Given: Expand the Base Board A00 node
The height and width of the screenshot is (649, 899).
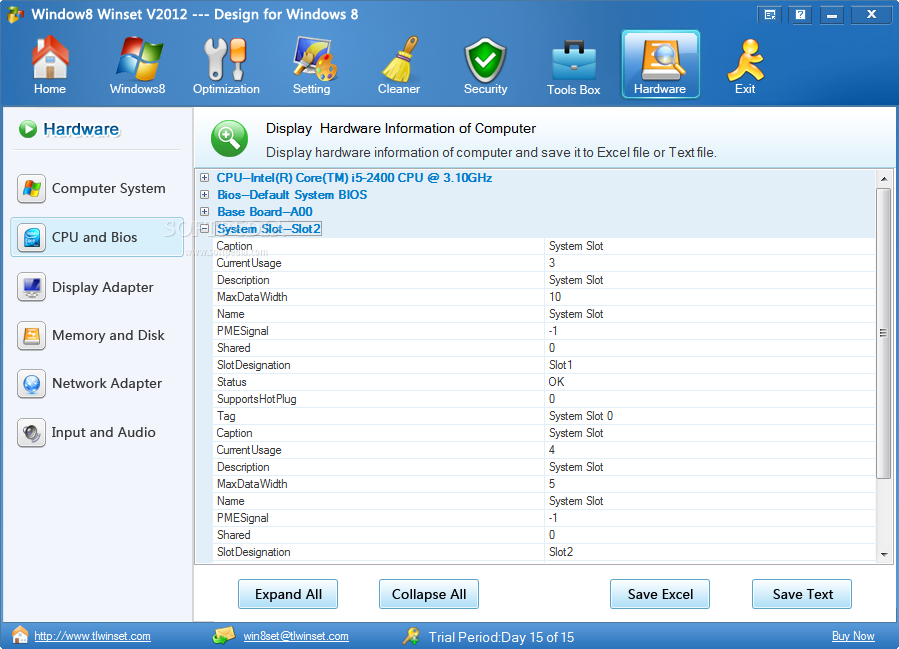Looking at the screenshot, I should (204, 212).
